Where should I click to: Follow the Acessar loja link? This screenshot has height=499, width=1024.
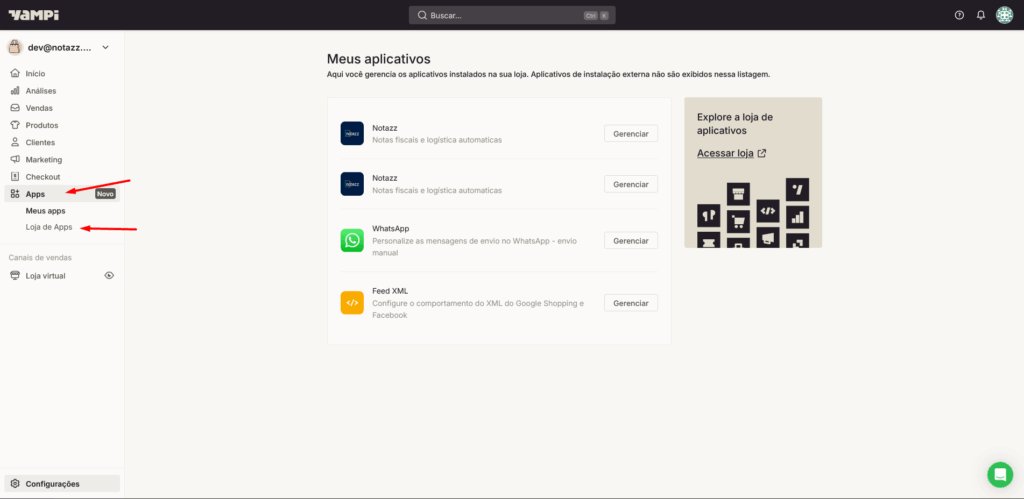click(725, 153)
